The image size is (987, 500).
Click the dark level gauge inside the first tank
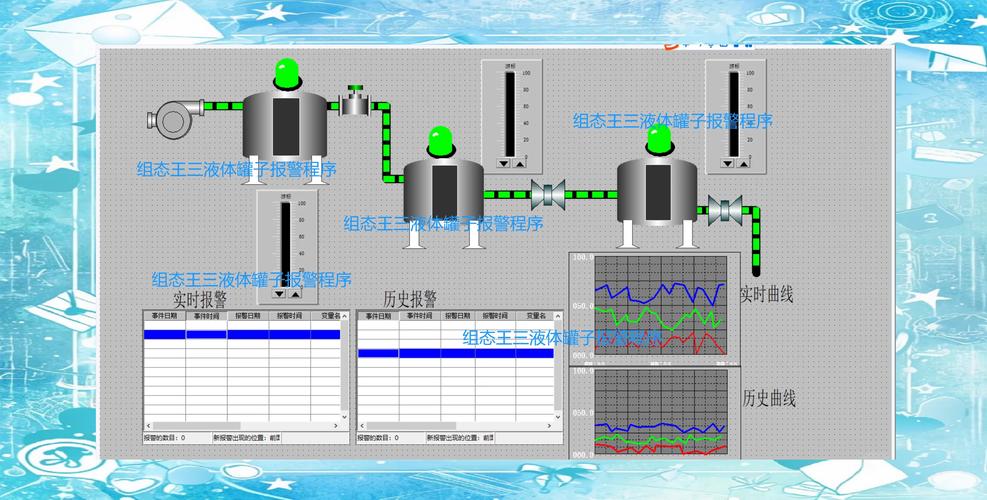[286, 127]
